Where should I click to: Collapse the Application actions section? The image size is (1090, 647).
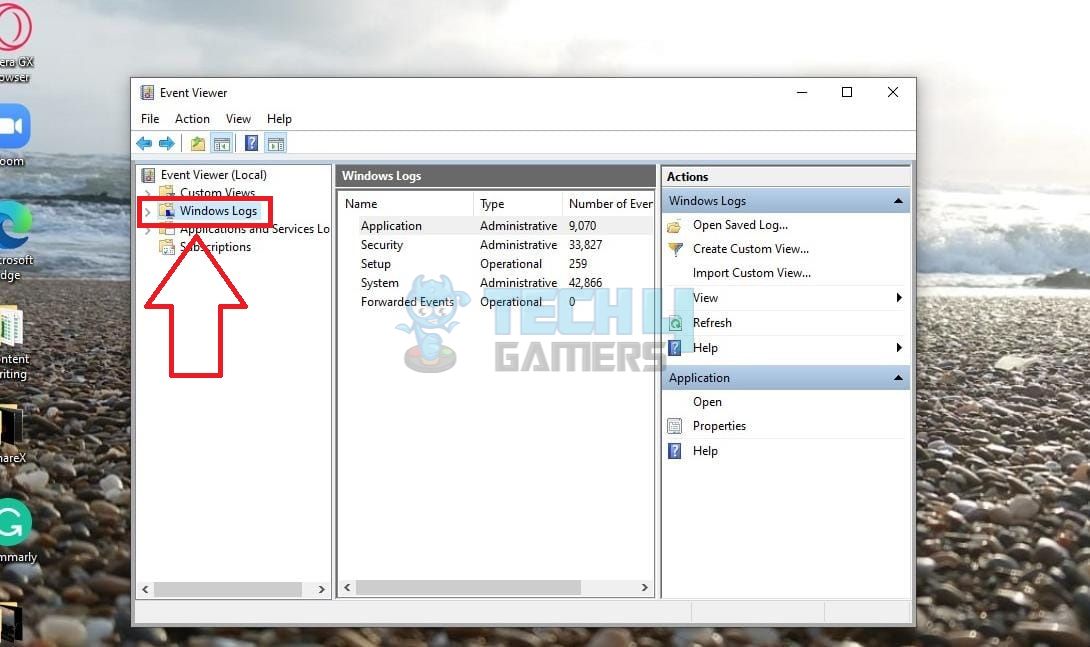click(898, 378)
